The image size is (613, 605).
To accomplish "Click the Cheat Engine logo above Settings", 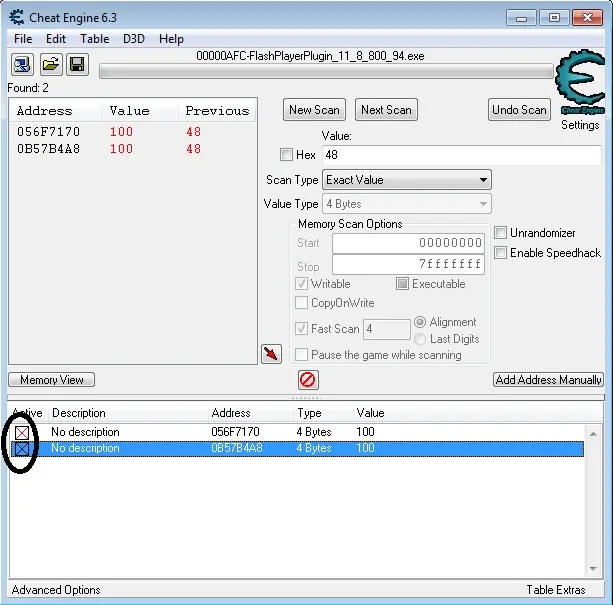I will tap(580, 82).
